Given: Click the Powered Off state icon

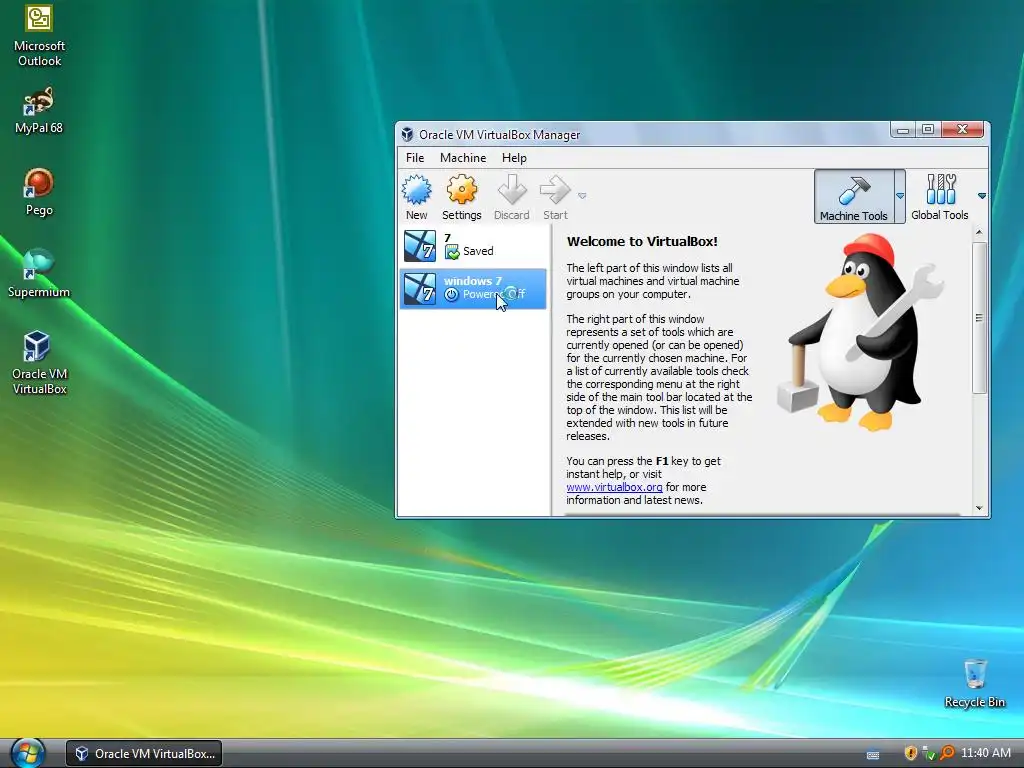Looking at the screenshot, I should [451, 295].
